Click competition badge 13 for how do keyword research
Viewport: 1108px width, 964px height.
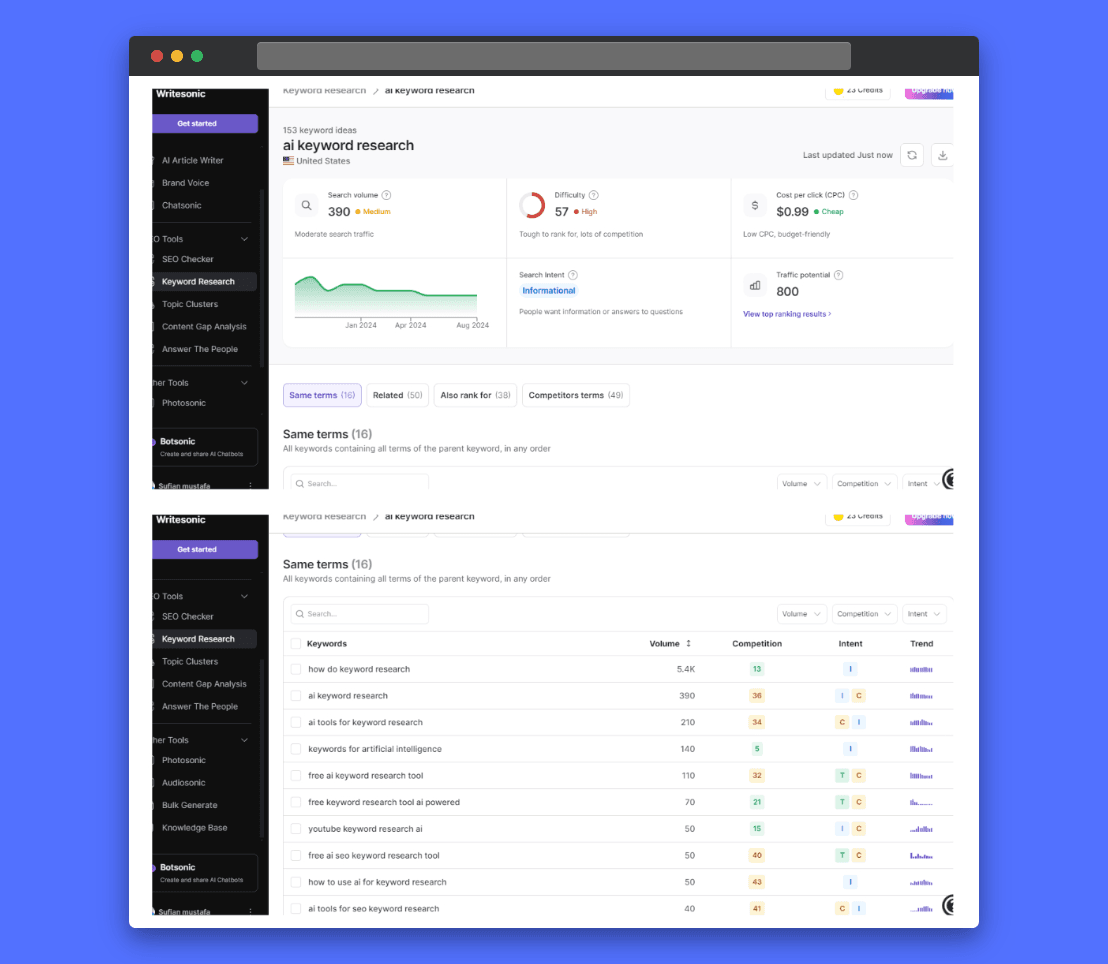tap(757, 669)
